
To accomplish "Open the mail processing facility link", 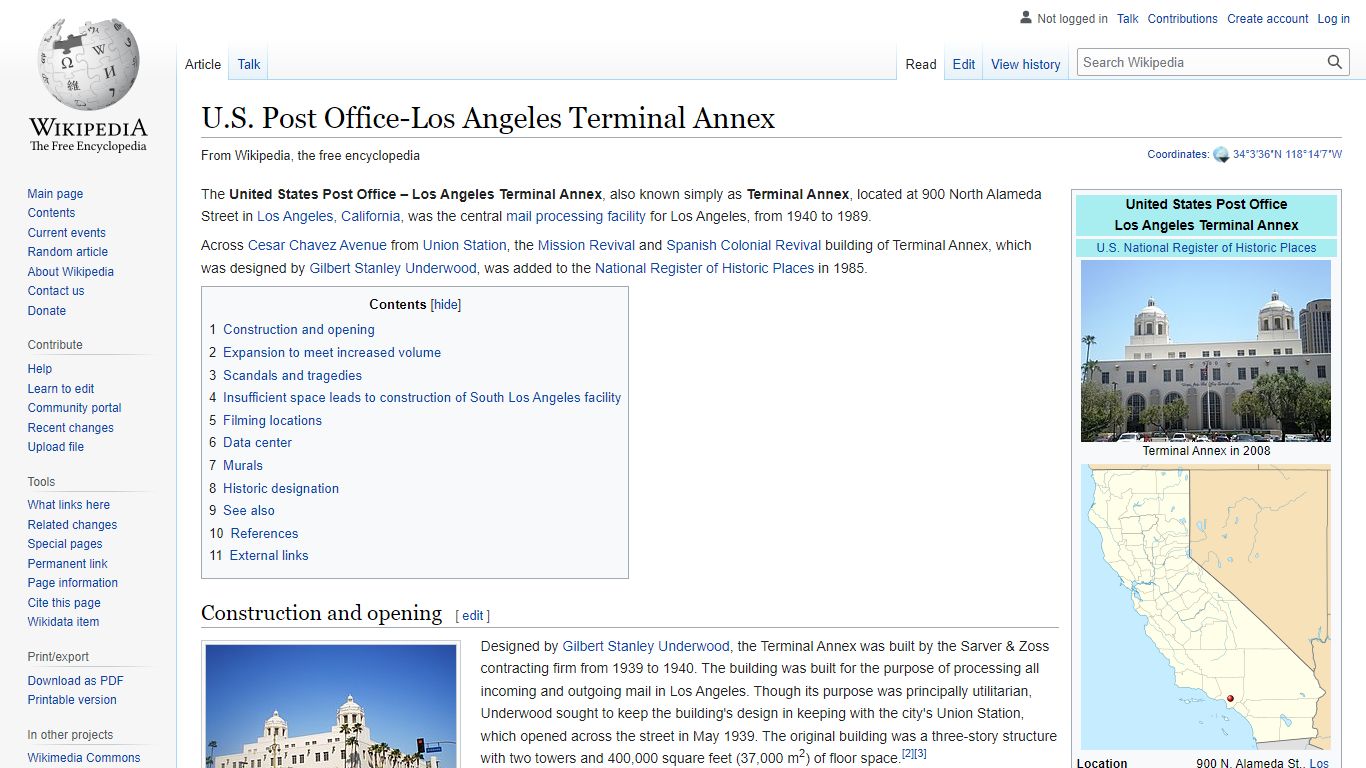I will click(x=576, y=216).
